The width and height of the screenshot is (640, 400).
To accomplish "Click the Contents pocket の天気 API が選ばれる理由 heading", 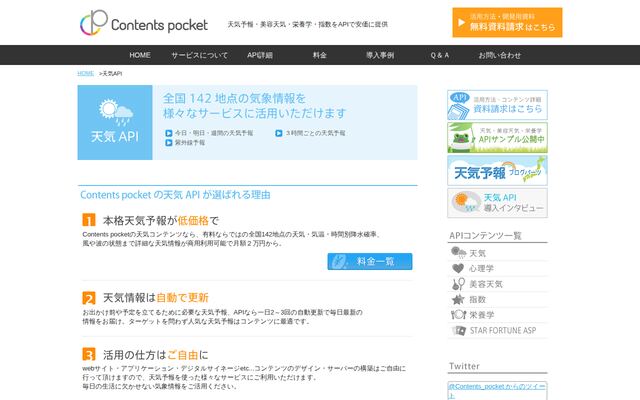I will point(175,195).
